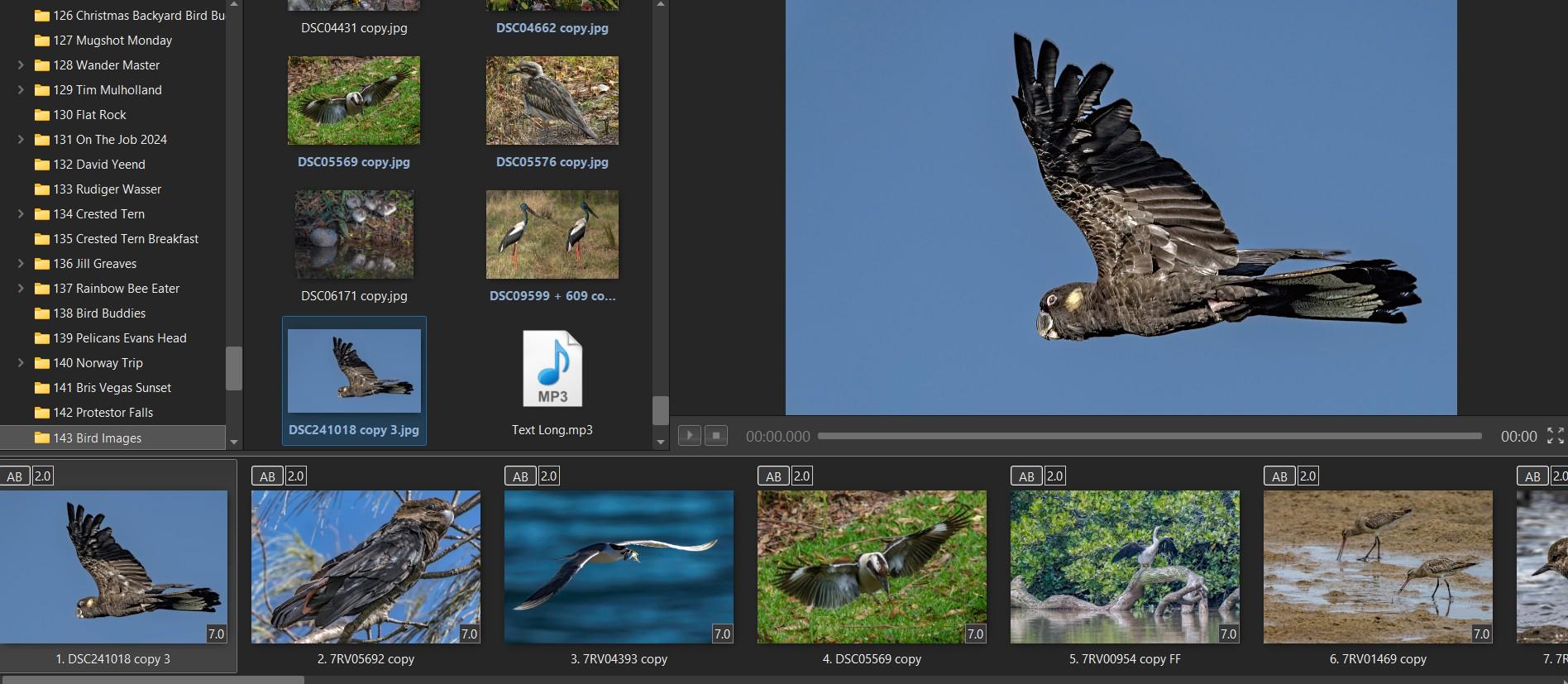Viewport: 1568px width, 684px height.
Task: Click the cockatoo preview image
Action: 1121,207
